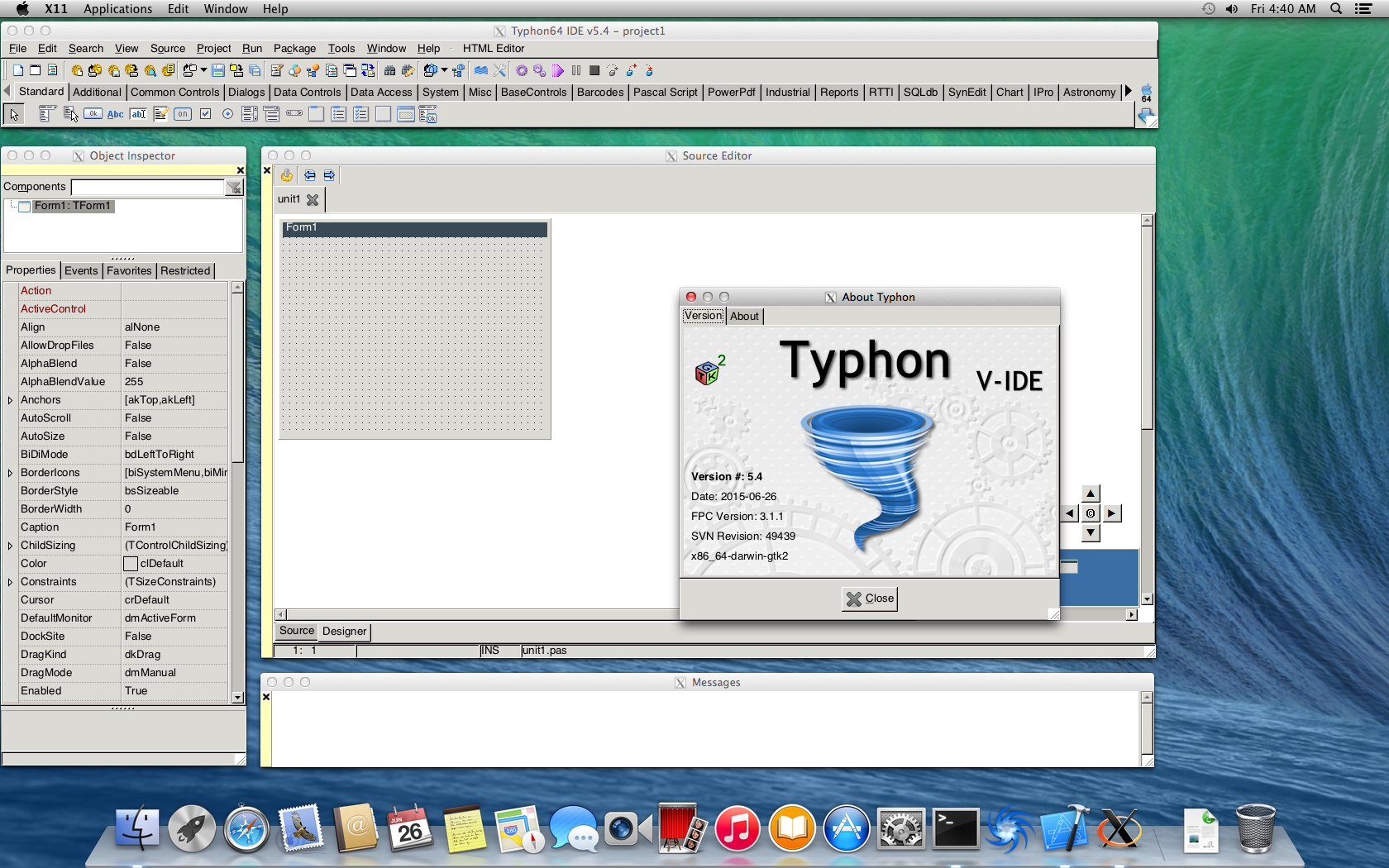Click the wrench and screwdriver options icon
1389x868 pixels.
pyautogui.click(x=499, y=70)
